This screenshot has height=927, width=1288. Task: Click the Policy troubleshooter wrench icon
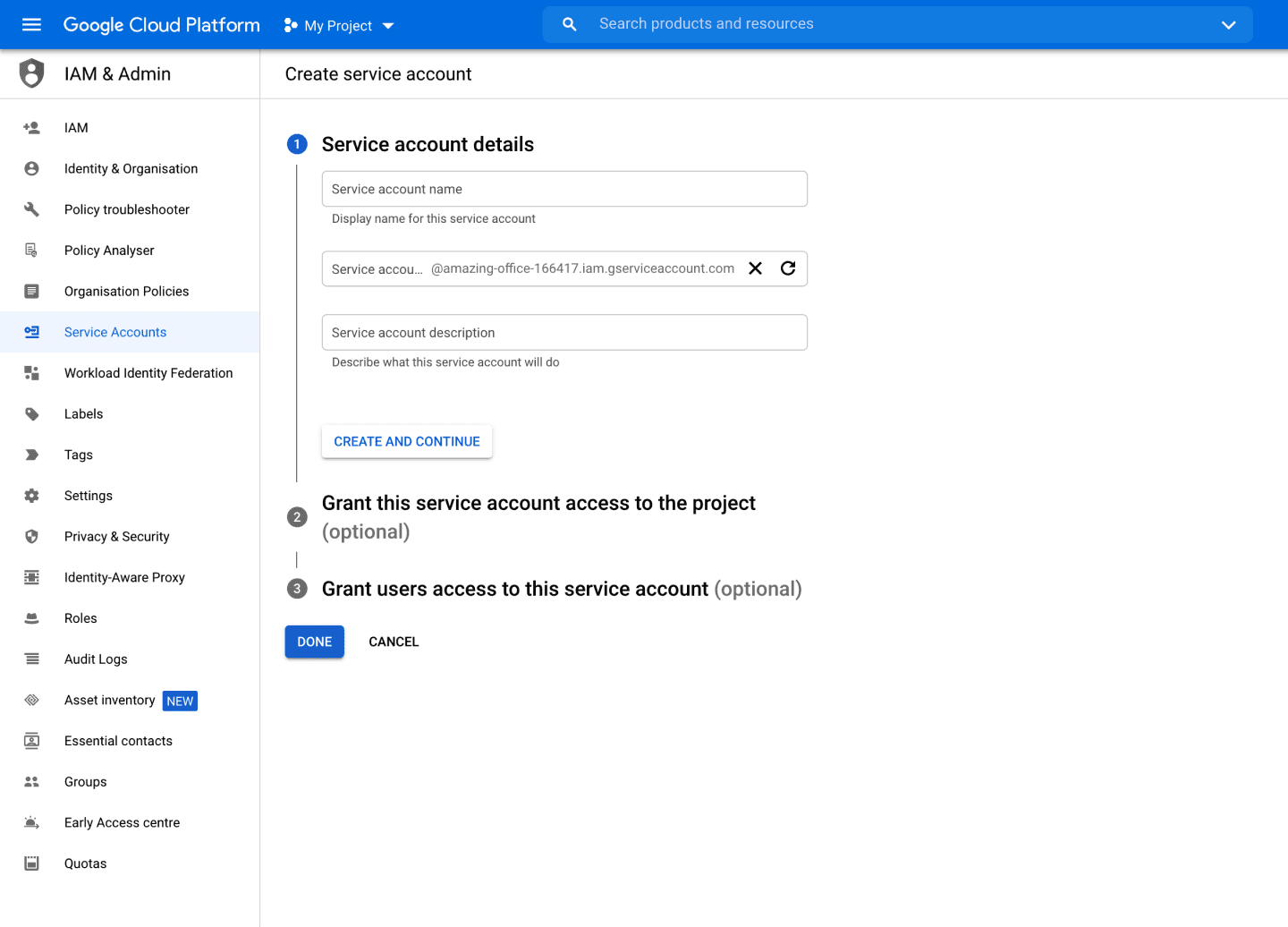[31, 209]
